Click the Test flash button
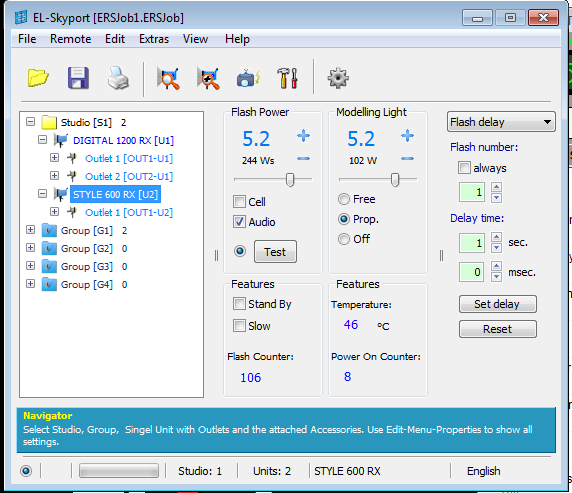This screenshot has height=493, width=572. pyautogui.click(x=275, y=251)
